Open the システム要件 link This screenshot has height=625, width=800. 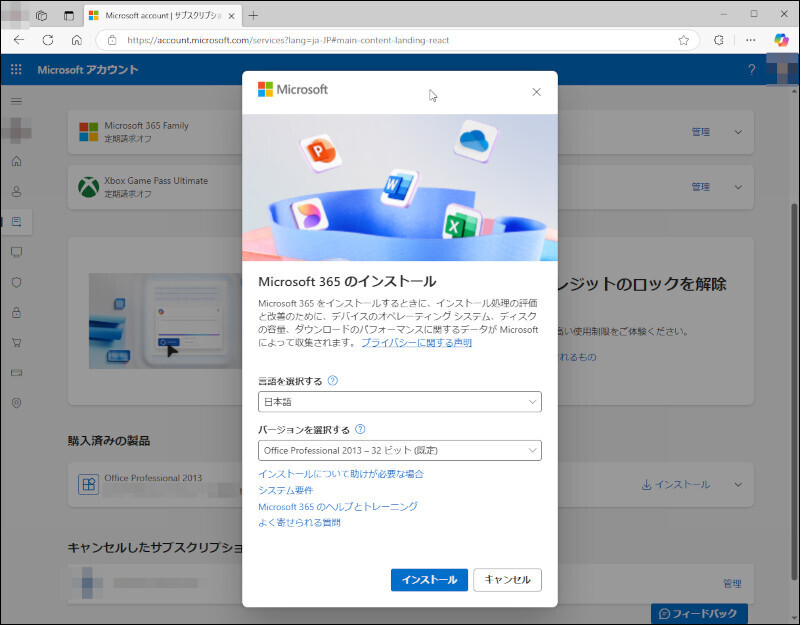(x=286, y=490)
